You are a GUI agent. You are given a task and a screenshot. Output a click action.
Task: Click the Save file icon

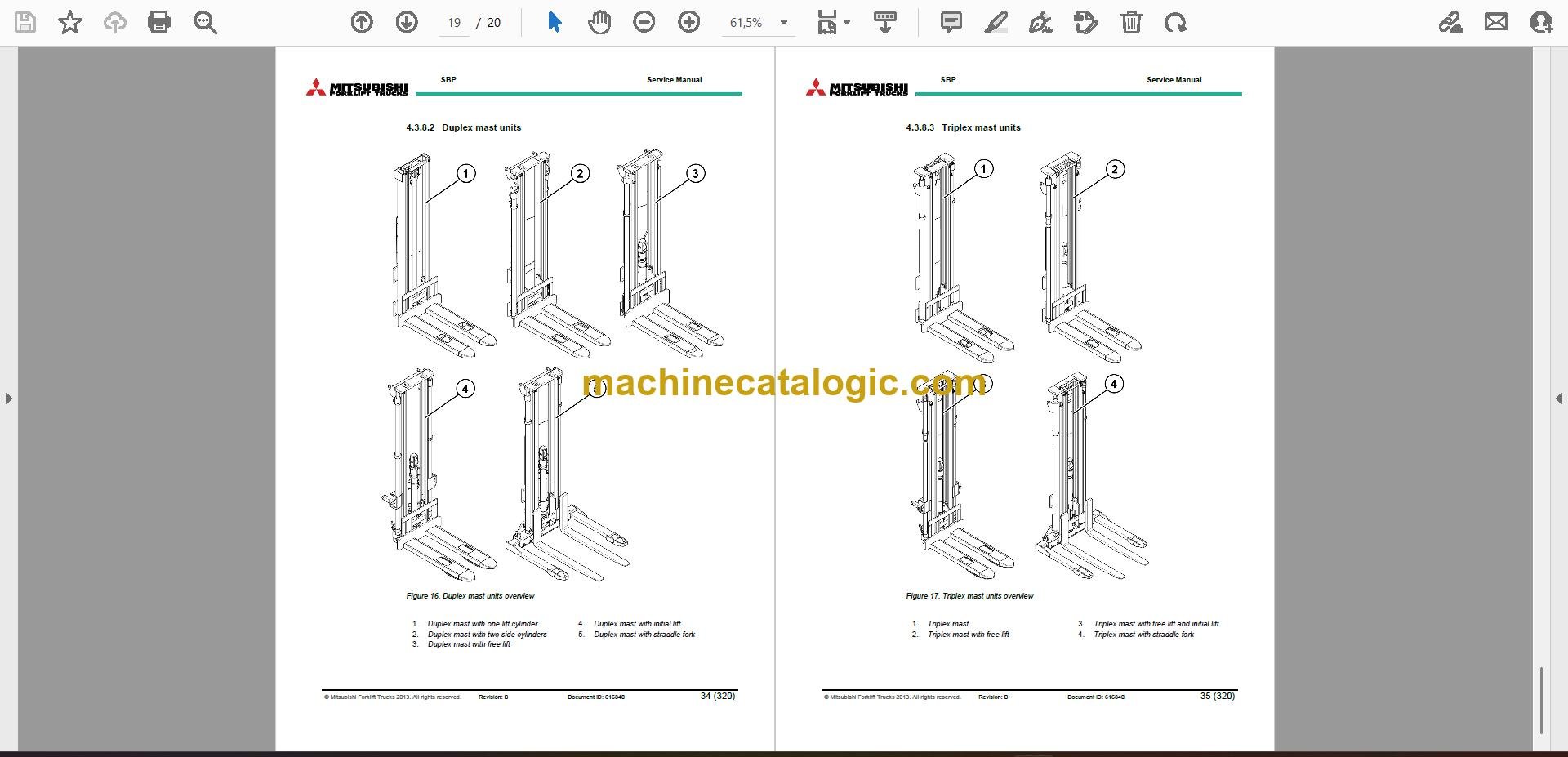[x=25, y=22]
